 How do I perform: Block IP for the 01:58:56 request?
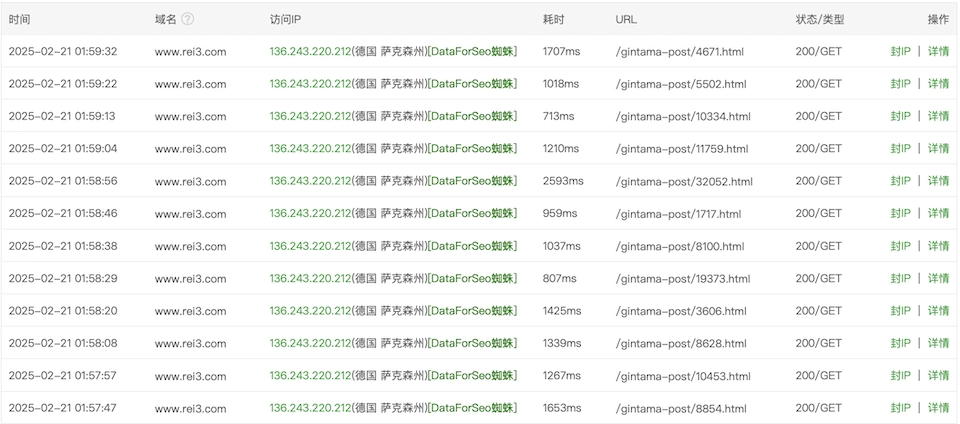pos(900,181)
